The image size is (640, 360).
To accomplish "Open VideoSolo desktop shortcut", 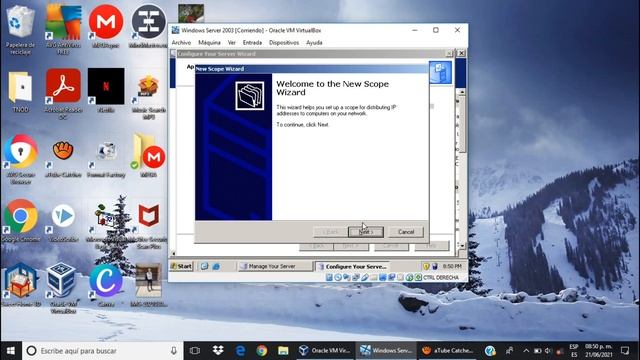I will [63, 222].
